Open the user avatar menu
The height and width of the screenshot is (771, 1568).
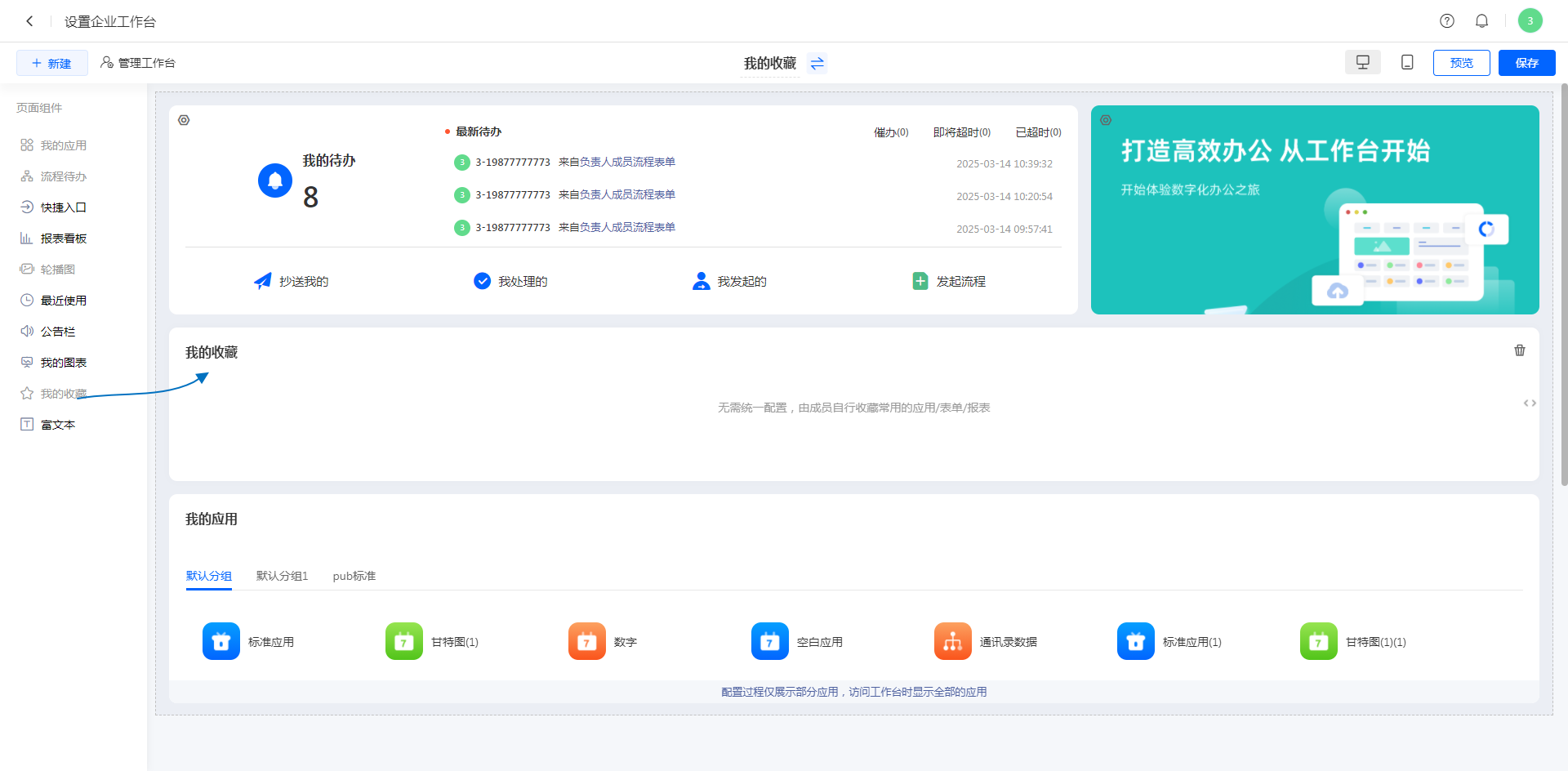click(1530, 21)
